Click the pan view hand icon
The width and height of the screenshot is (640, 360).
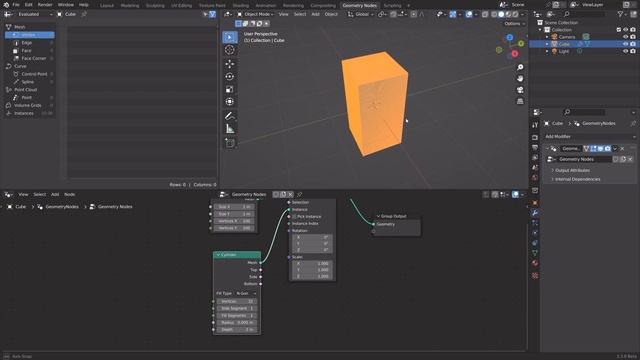click(x=520, y=78)
